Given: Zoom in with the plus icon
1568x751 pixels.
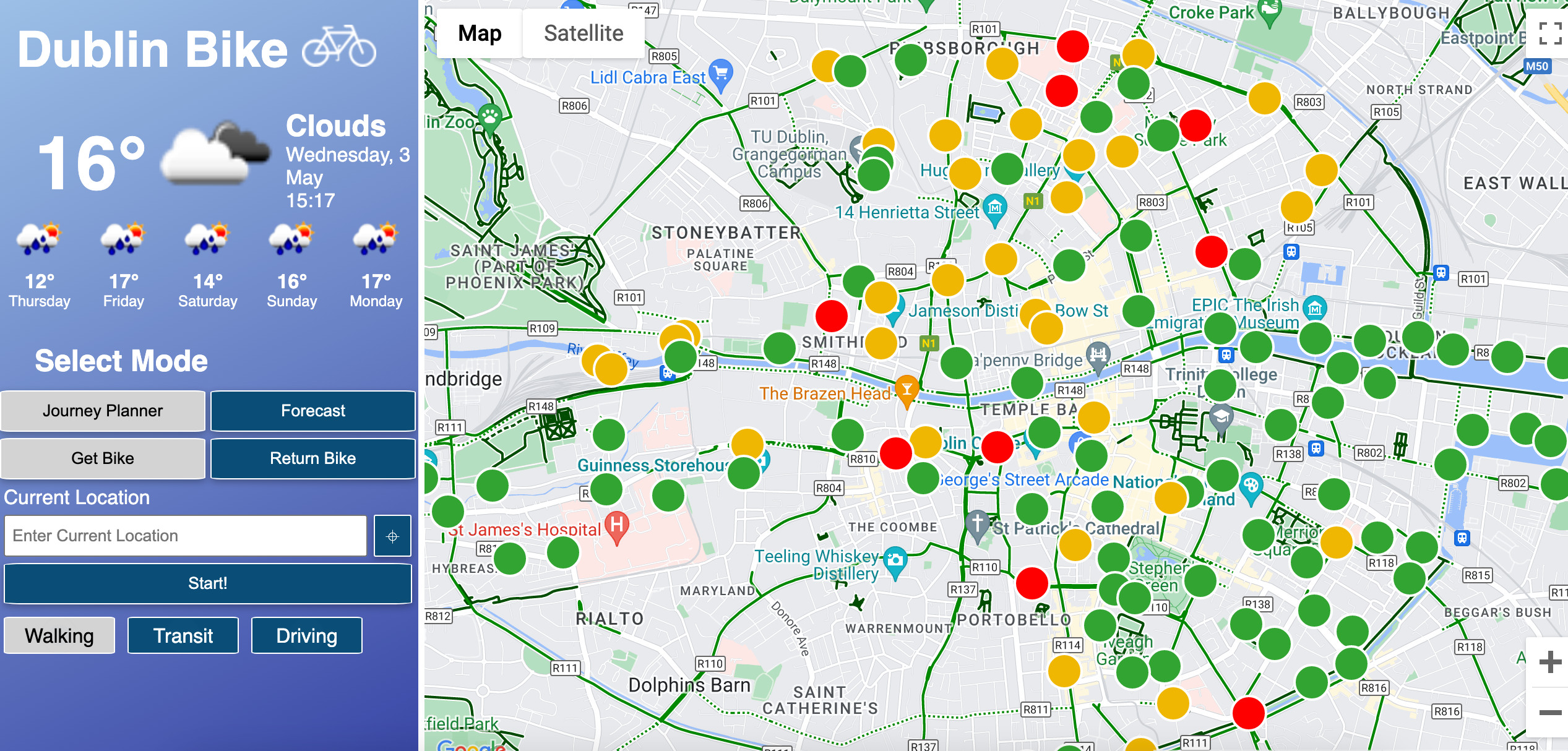Looking at the screenshot, I should click(1549, 662).
